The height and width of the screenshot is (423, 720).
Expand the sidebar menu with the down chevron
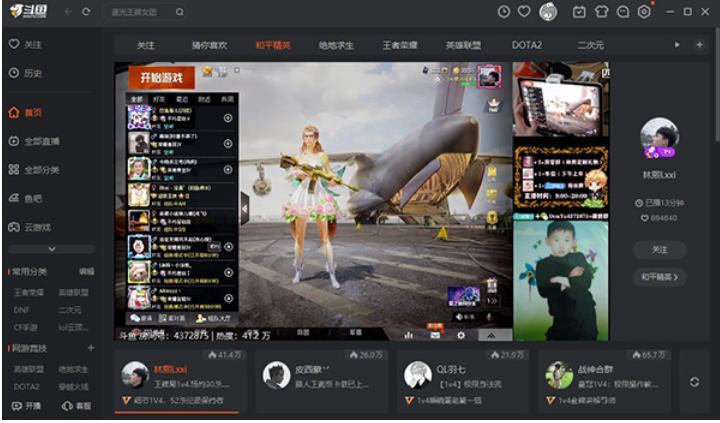tap(52, 249)
